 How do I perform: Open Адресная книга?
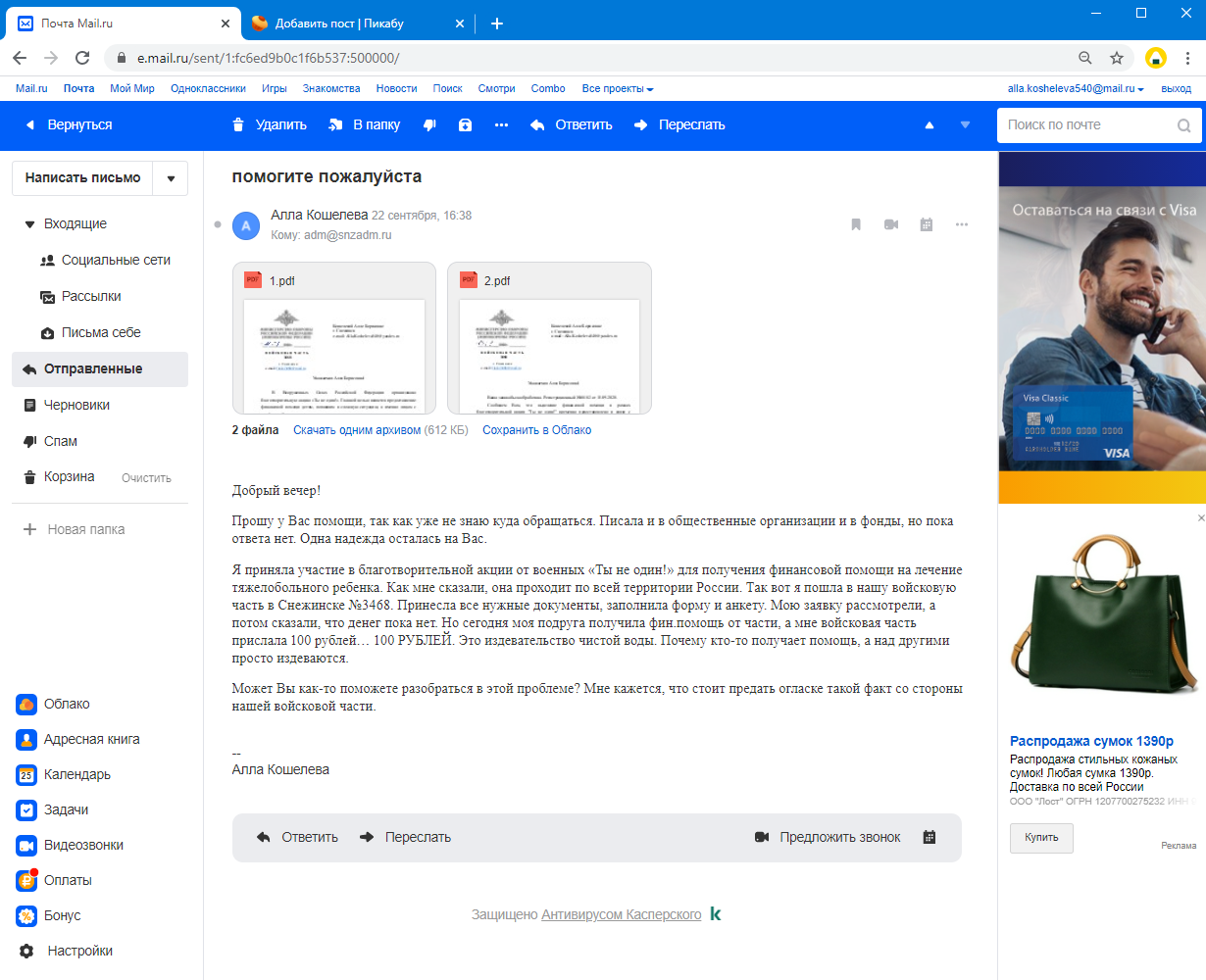coord(78,739)
